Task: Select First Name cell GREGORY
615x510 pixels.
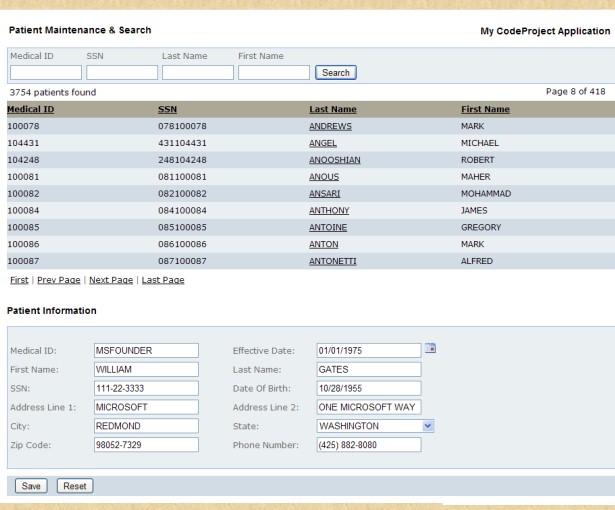Action: pyautogui.click(x=481, y=228)
